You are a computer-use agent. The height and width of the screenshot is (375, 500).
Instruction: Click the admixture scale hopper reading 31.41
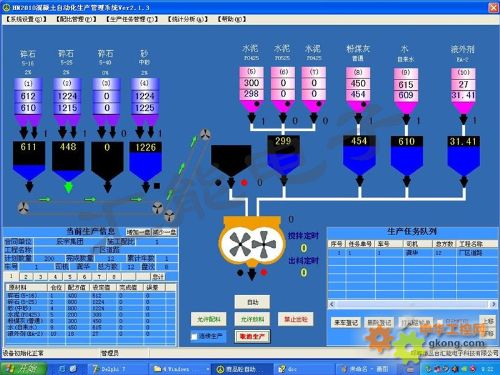point(464,155)
